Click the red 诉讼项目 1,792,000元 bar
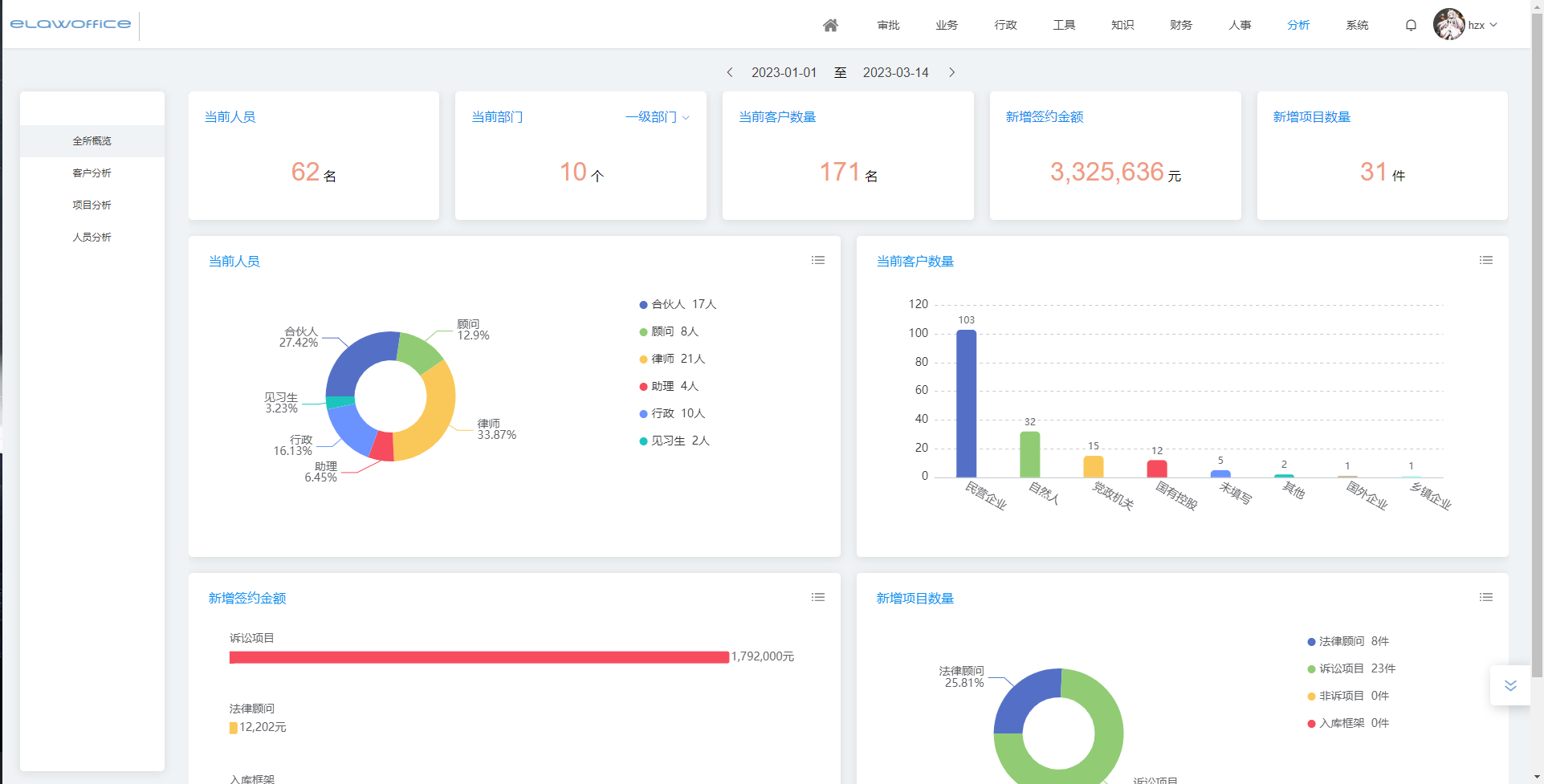 click(479, 657)
